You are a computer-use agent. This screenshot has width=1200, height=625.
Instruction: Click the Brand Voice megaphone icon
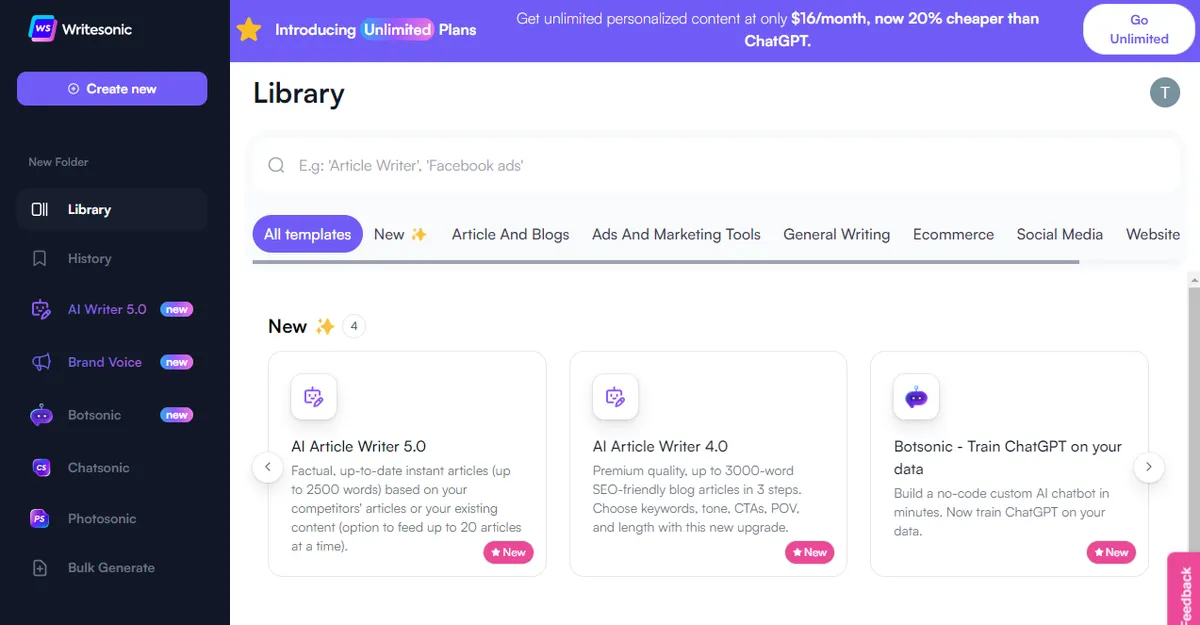(41, 362)
